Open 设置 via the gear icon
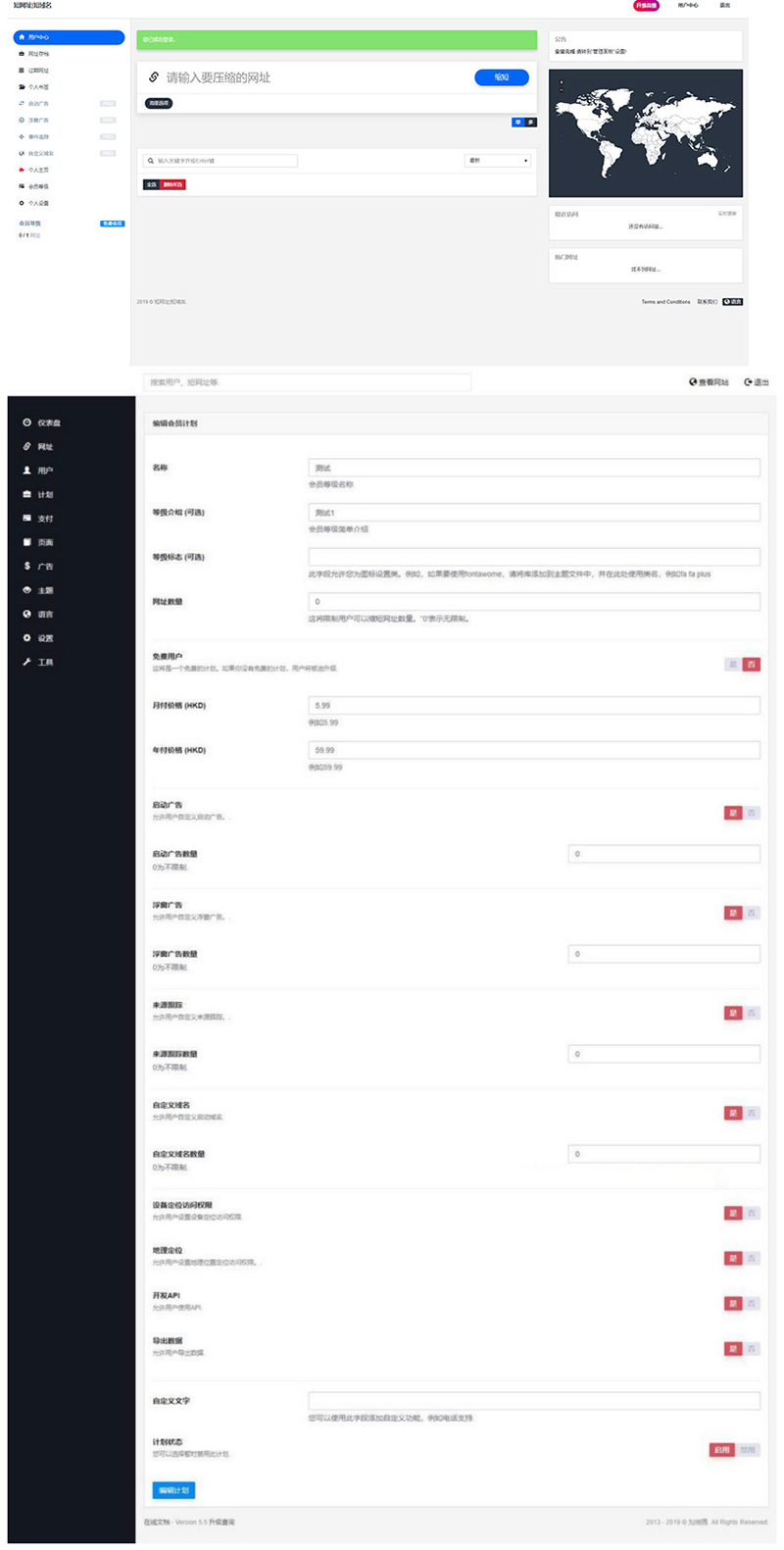This screenshot has height=1550, width=784. point(27,638)
